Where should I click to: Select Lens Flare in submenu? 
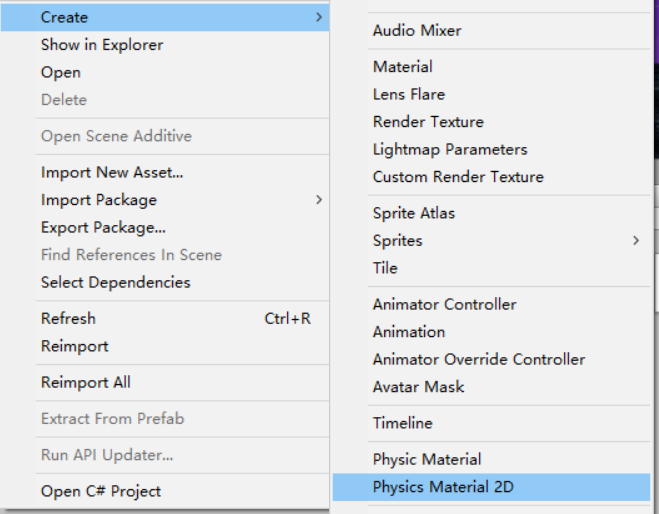pyautogui.click(x=409, y=95)
